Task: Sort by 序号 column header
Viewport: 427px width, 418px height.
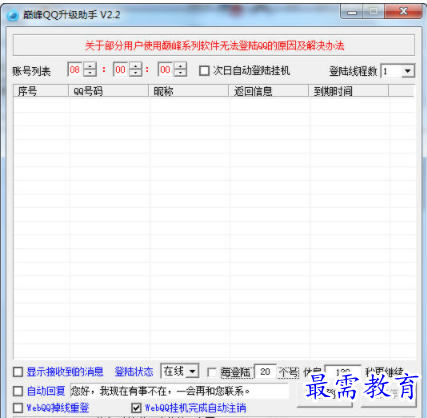Action: click(41, 91)
